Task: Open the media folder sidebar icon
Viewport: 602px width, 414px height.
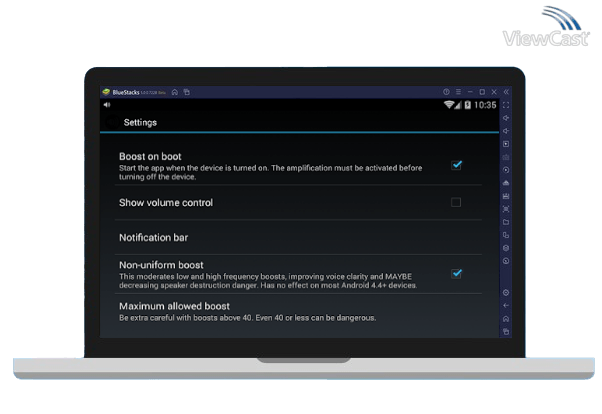Action: coord(506,222)
